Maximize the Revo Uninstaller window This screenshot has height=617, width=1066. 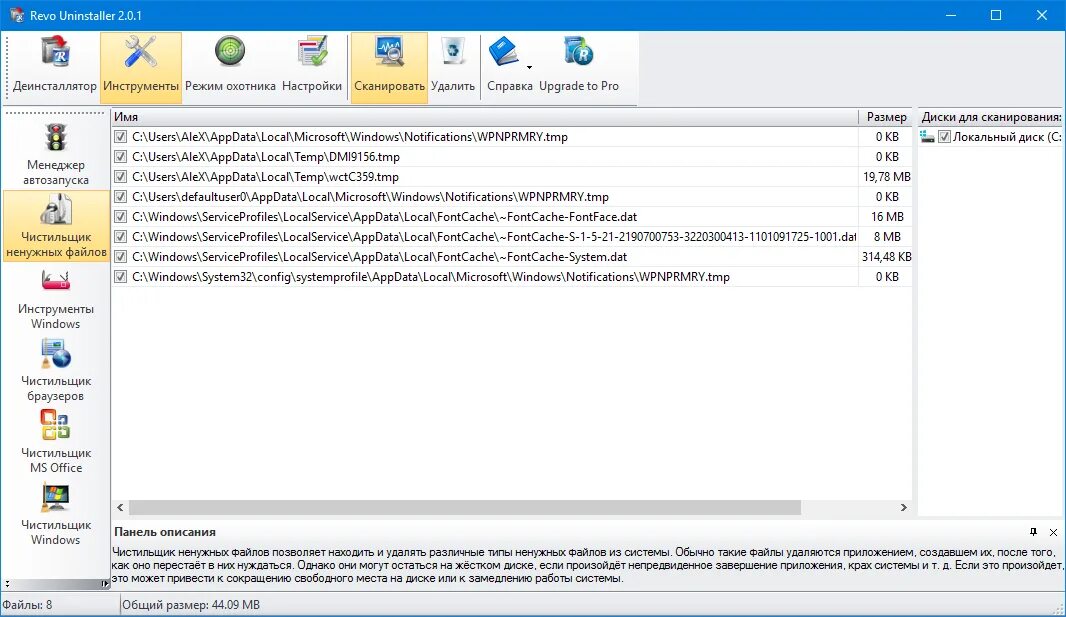point(996,15)
